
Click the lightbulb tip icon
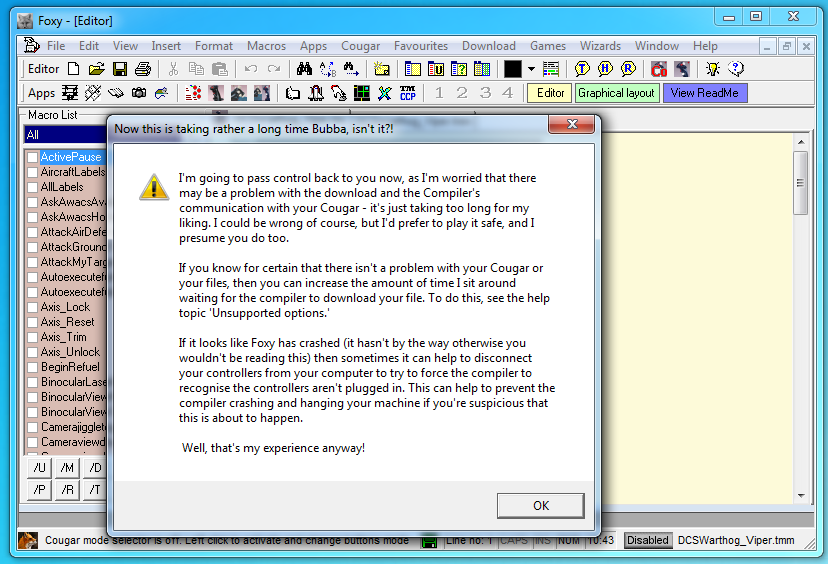pyautogui.click(x=713, y=69)
